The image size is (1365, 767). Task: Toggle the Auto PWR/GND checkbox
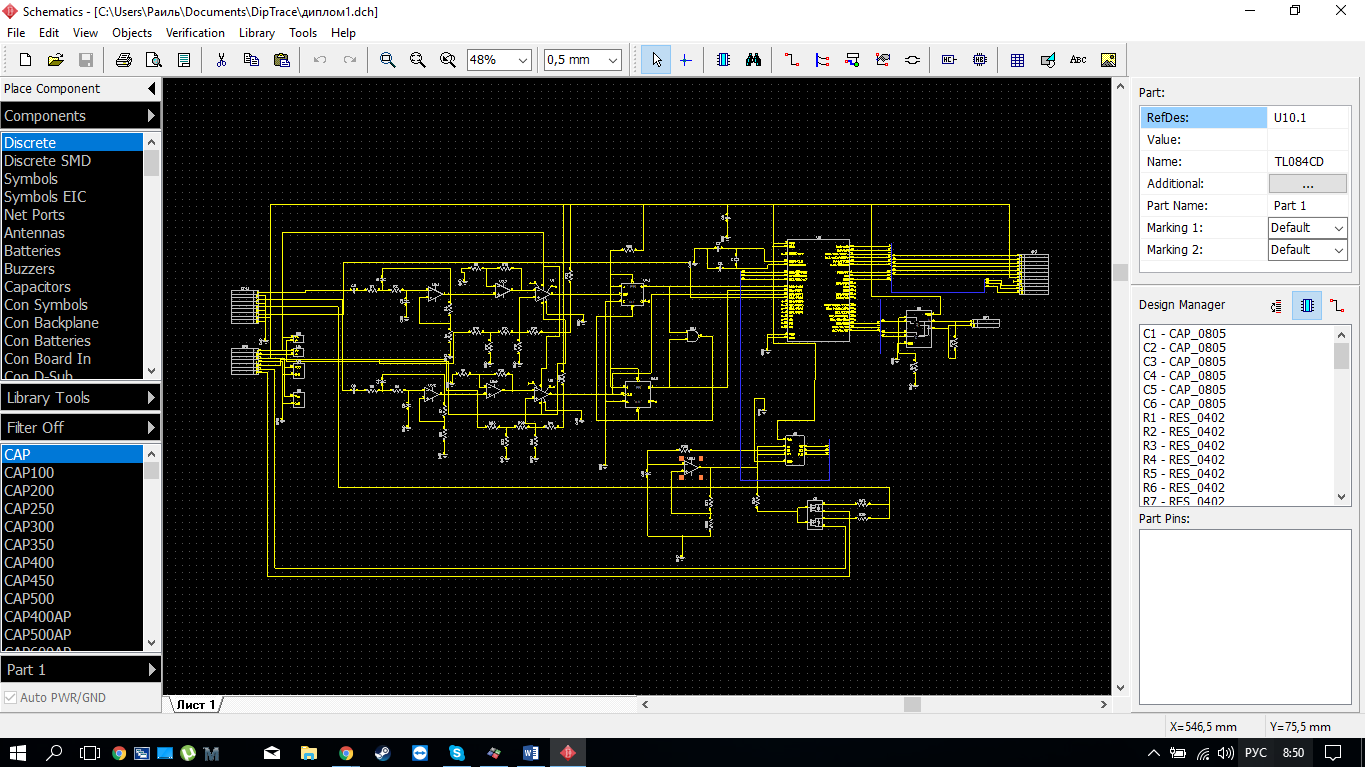point(11,697)
